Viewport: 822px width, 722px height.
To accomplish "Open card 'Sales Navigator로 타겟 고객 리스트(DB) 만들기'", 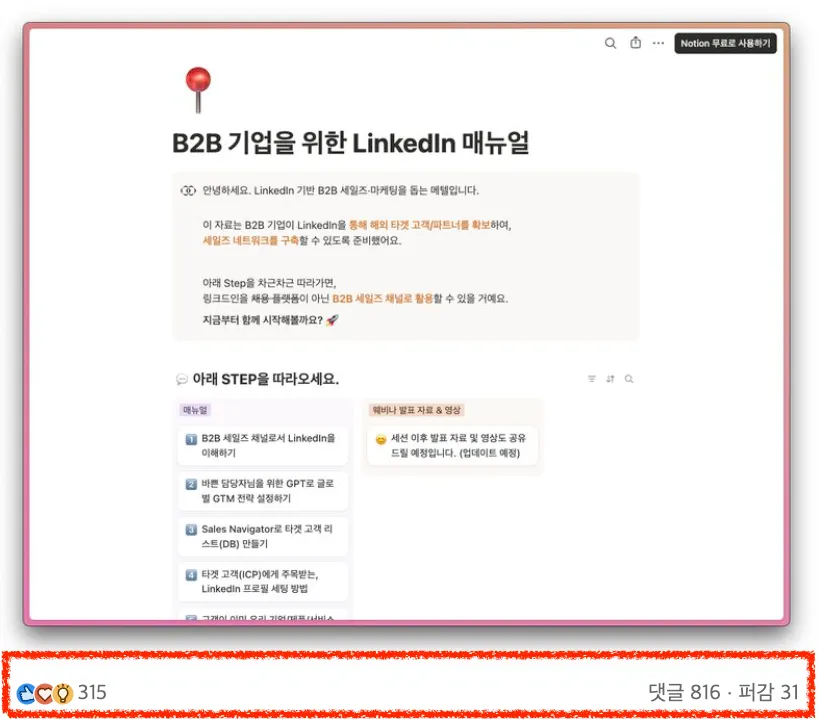I will tap(263, 536).
